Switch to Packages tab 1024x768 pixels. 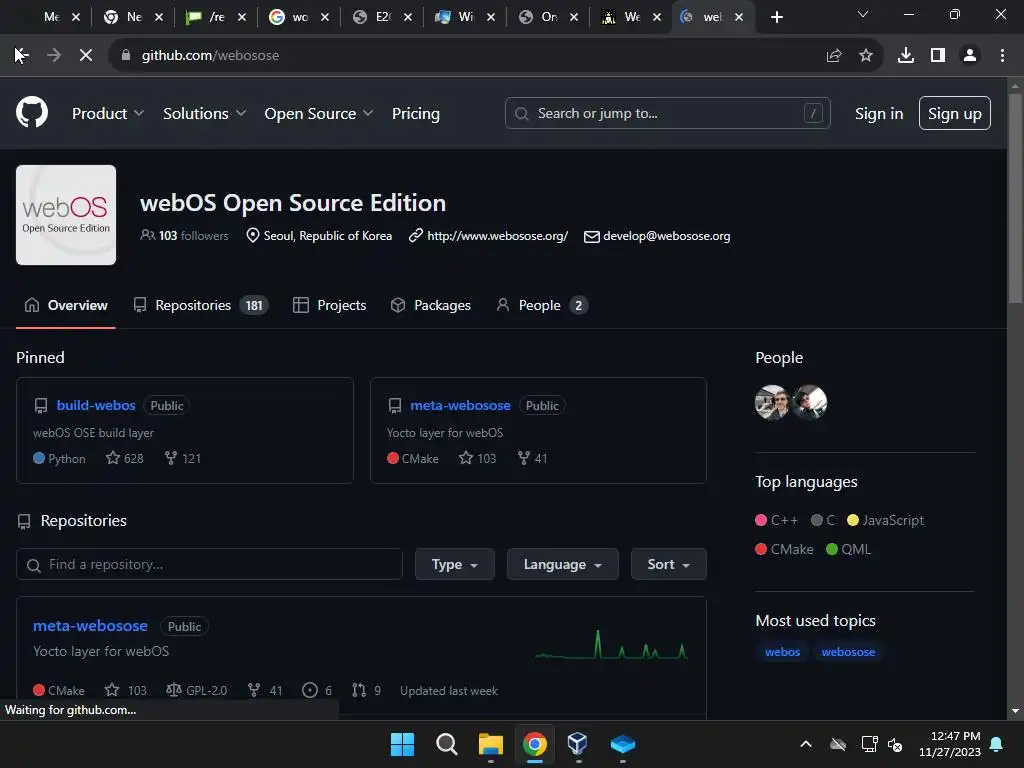[430, 305]
